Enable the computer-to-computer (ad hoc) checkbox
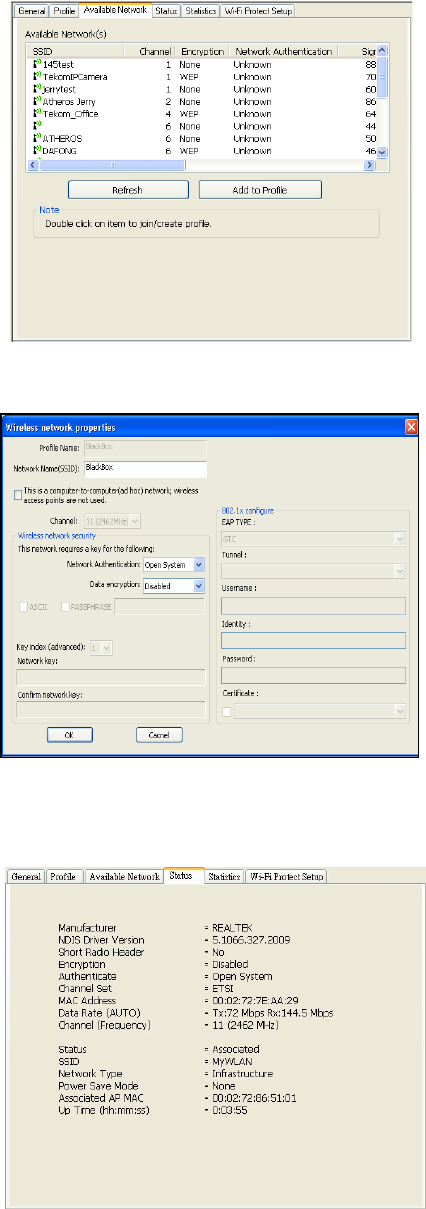 coord(19,494)
